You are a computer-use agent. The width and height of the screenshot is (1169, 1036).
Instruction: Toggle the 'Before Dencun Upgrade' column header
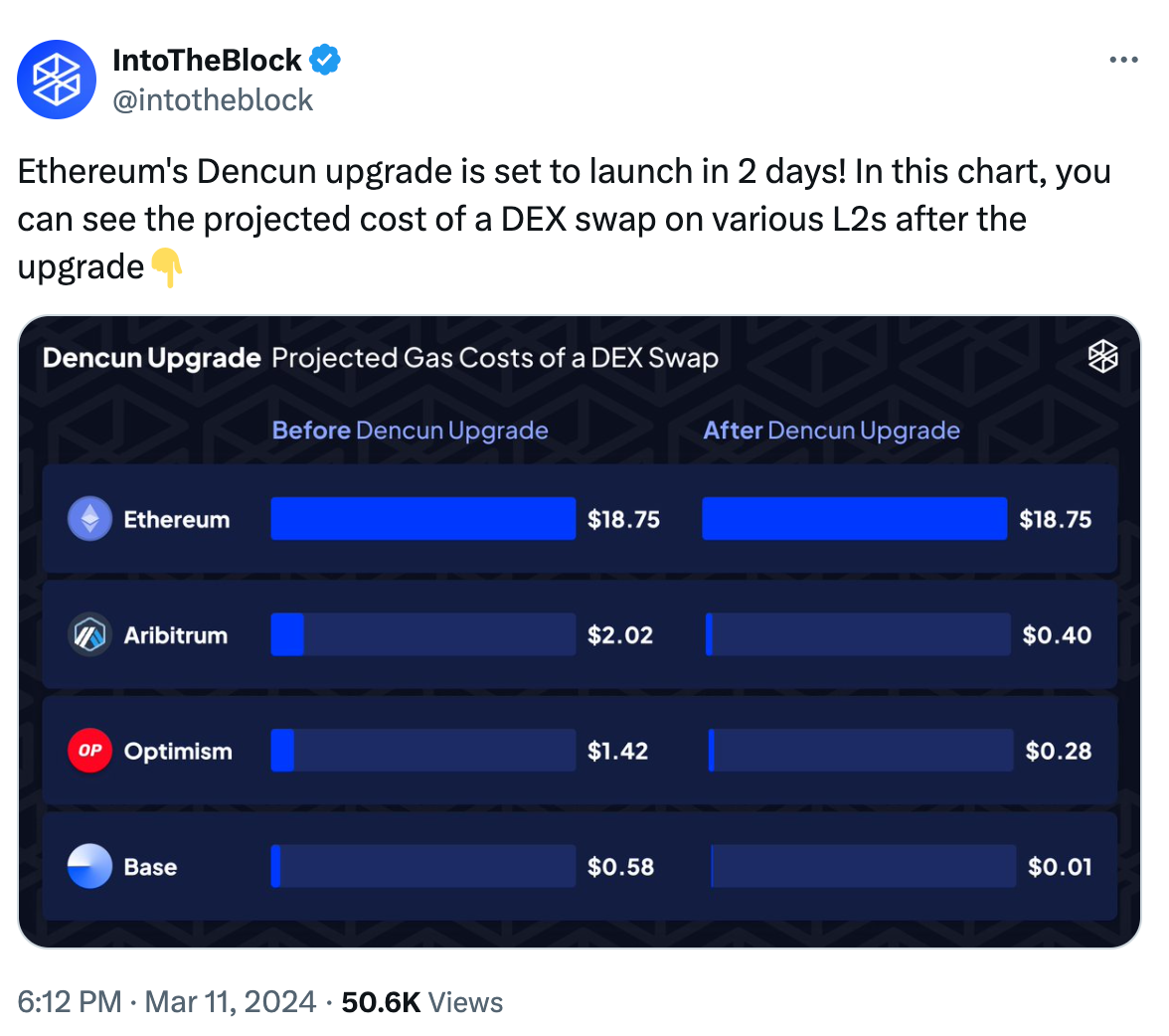click(x=410, y=430)
